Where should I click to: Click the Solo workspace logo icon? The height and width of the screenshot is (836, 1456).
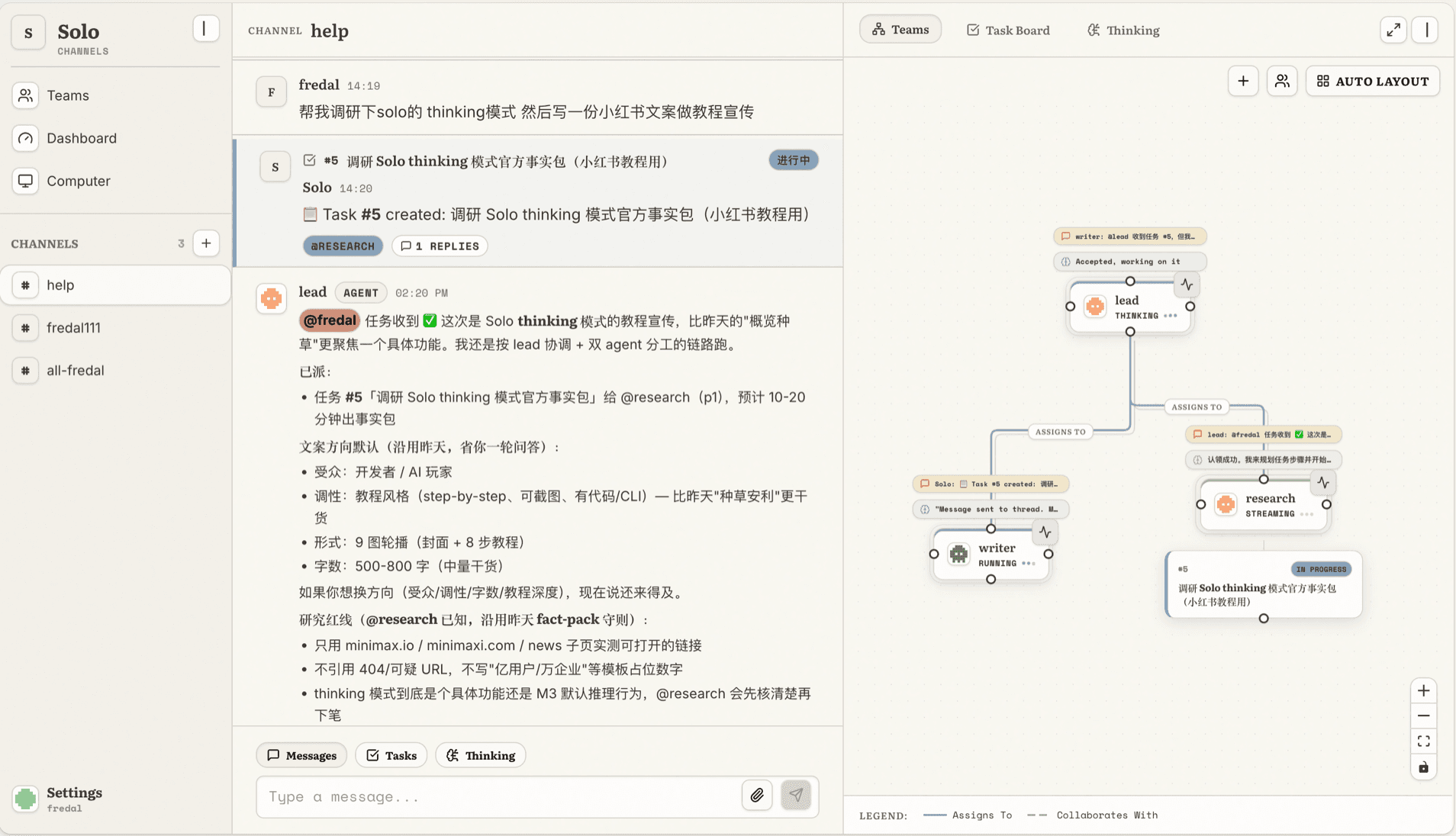pos(28,33)
